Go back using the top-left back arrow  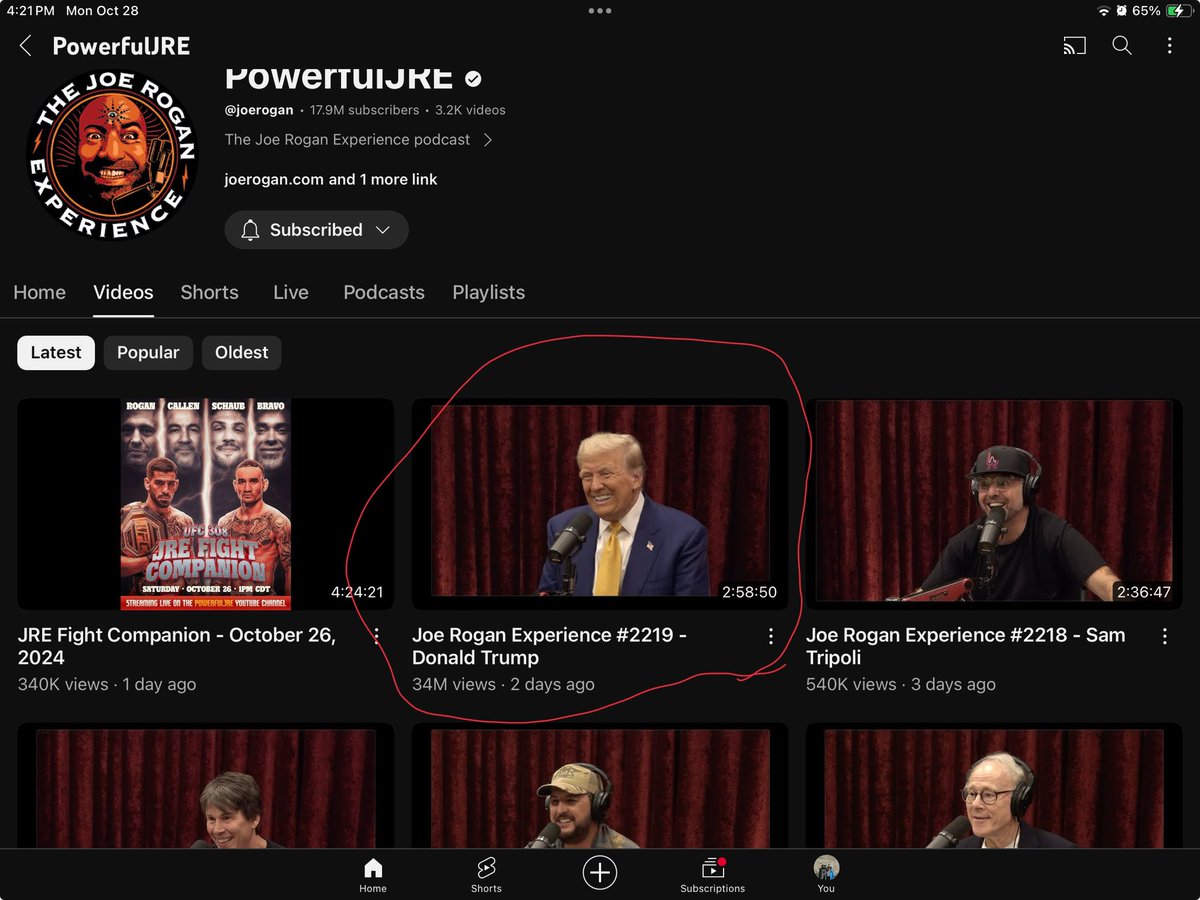click(x=26, y=46)
